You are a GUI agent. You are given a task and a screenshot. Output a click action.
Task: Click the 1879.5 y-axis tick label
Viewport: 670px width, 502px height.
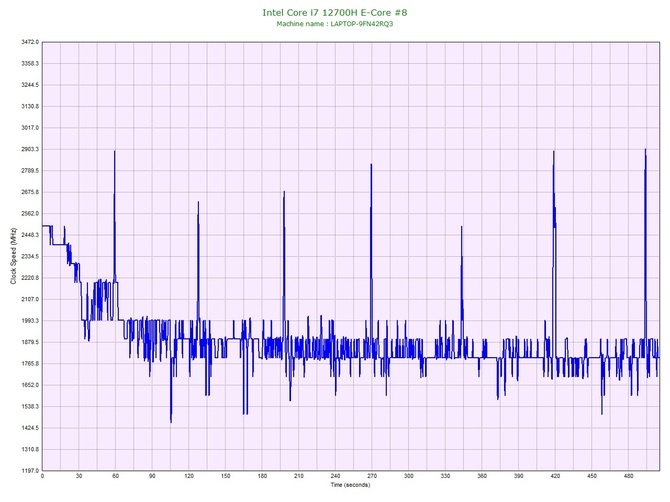click(x=30, y=342)
